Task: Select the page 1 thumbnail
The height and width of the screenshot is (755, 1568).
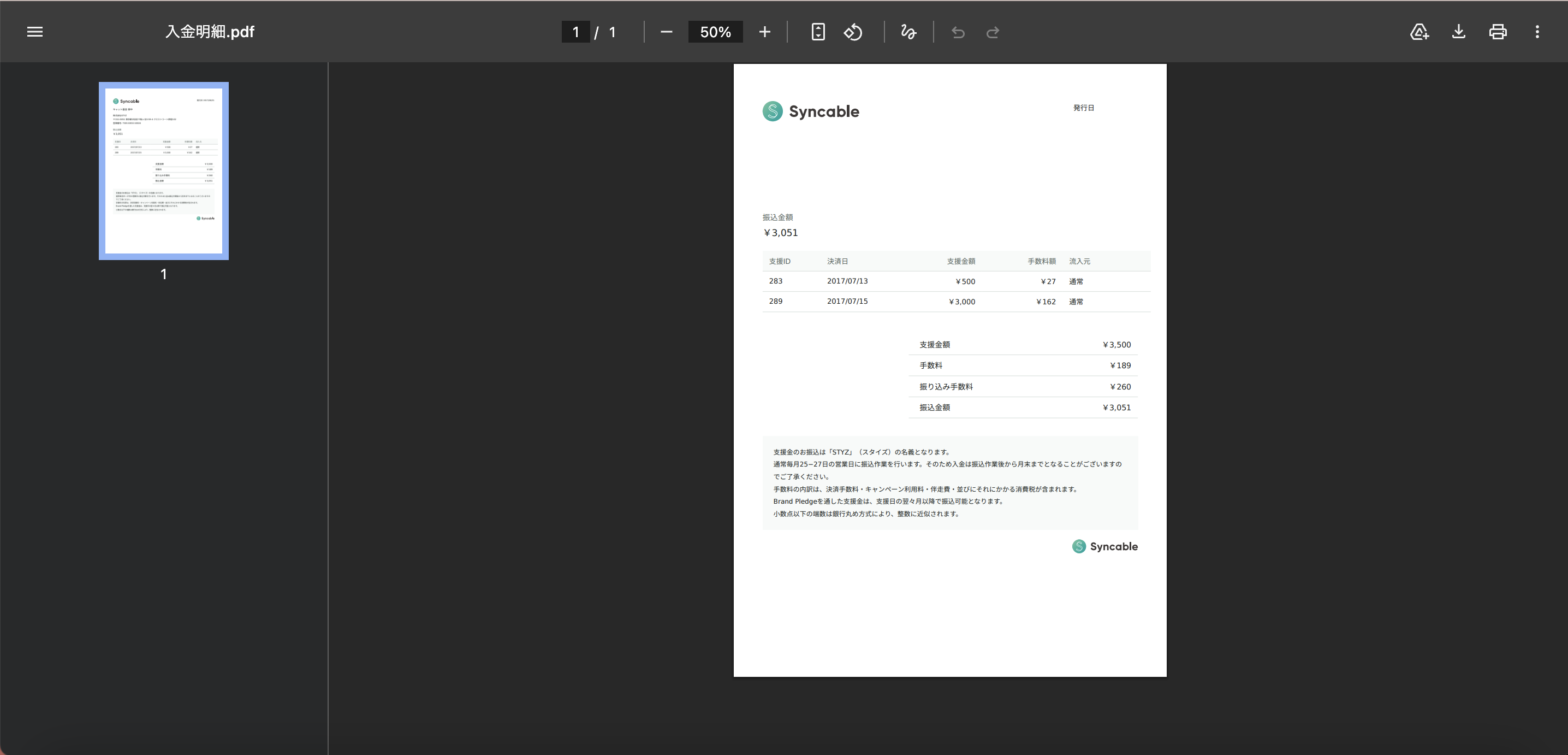Action: 164,171
